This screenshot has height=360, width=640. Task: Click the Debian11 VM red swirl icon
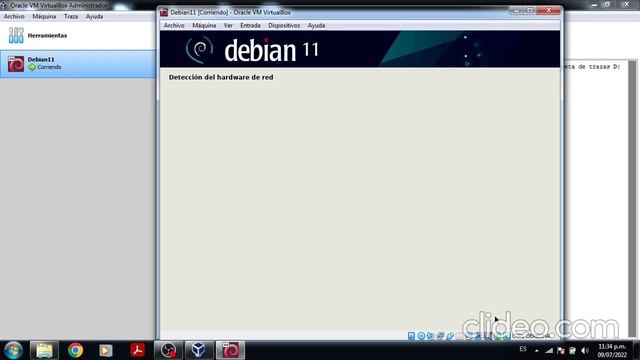tap(16, 64)
